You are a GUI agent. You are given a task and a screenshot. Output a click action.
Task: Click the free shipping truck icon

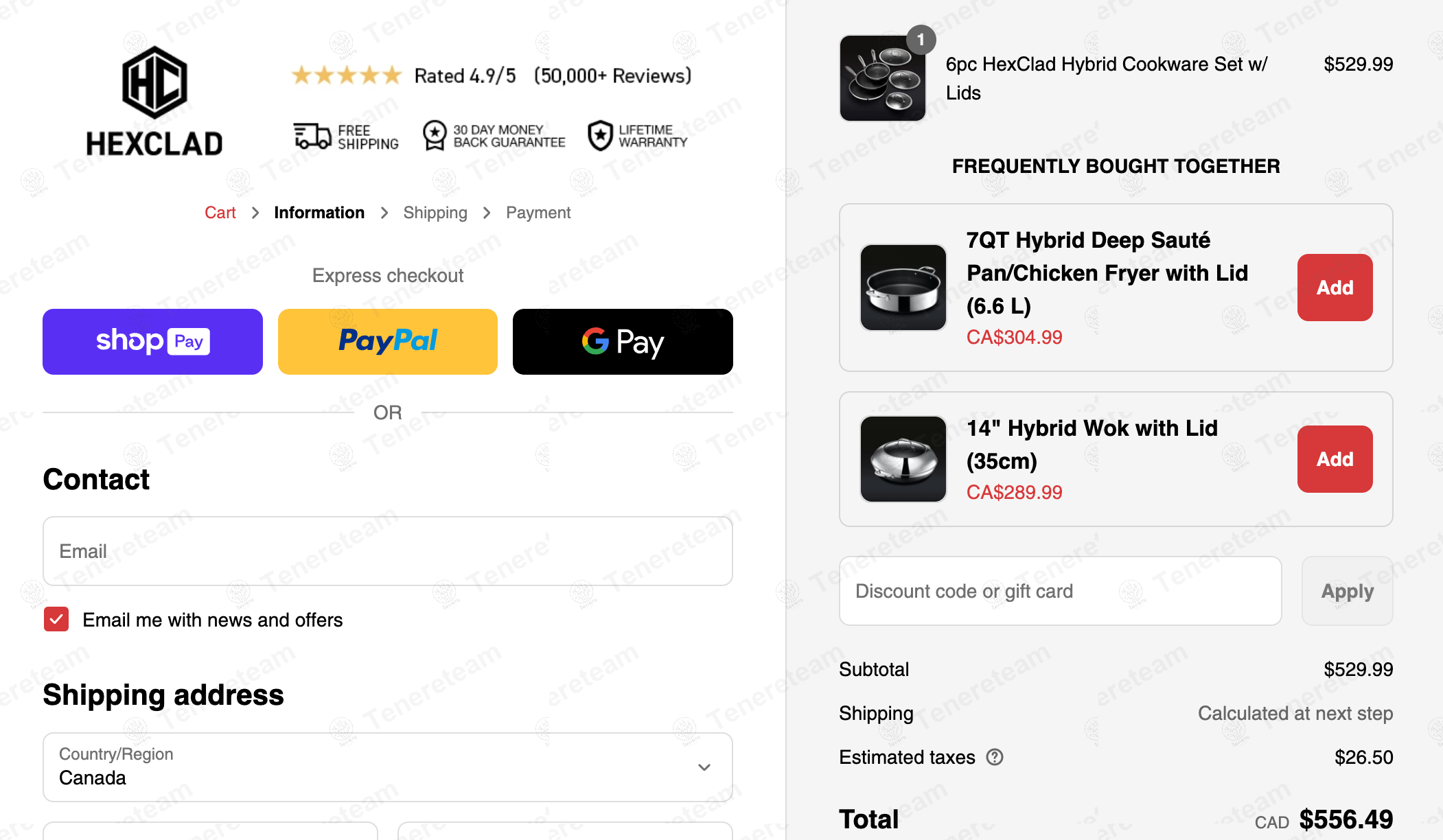pos(312,136)
